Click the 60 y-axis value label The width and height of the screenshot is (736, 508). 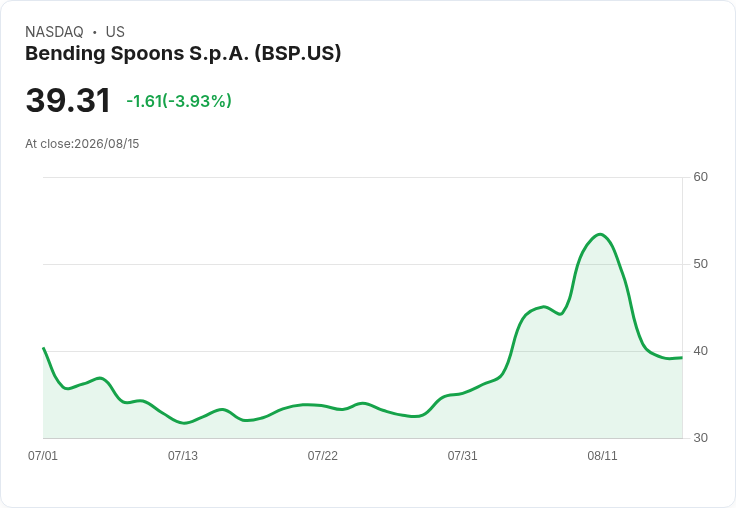click(x=700, y=177)
